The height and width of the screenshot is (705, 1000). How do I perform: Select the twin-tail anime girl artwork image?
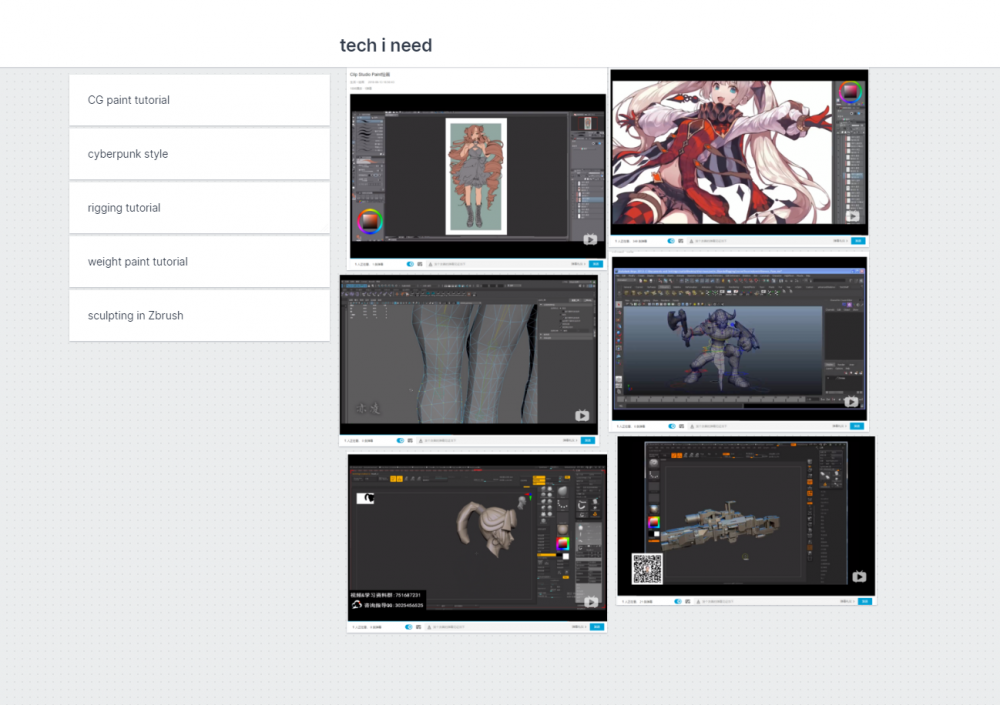[x=721, y=152]
